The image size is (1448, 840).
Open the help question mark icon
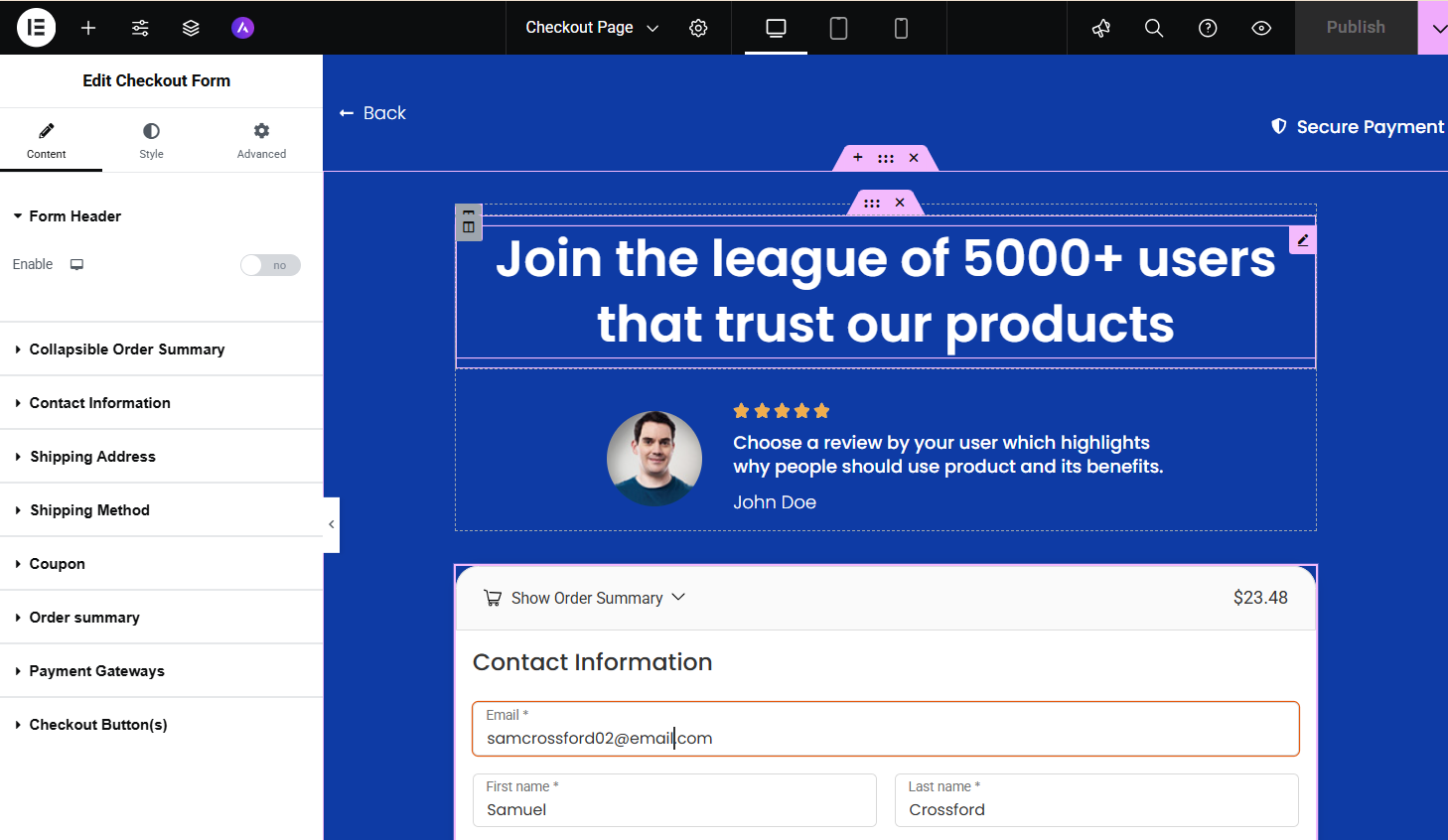[1208, 28]
